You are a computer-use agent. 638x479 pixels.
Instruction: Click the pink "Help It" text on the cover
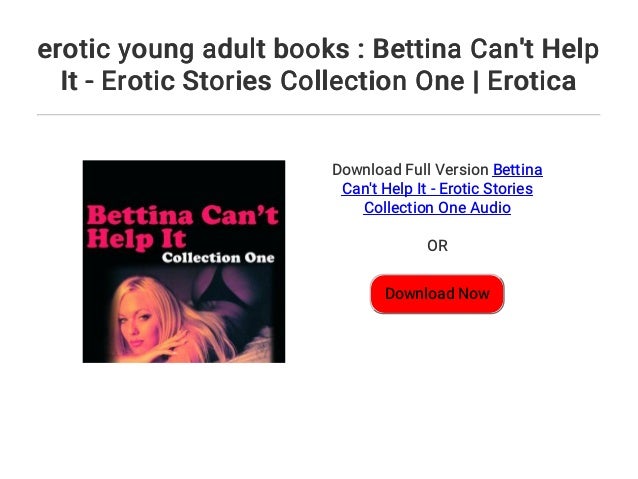click(x=136, y=238)
